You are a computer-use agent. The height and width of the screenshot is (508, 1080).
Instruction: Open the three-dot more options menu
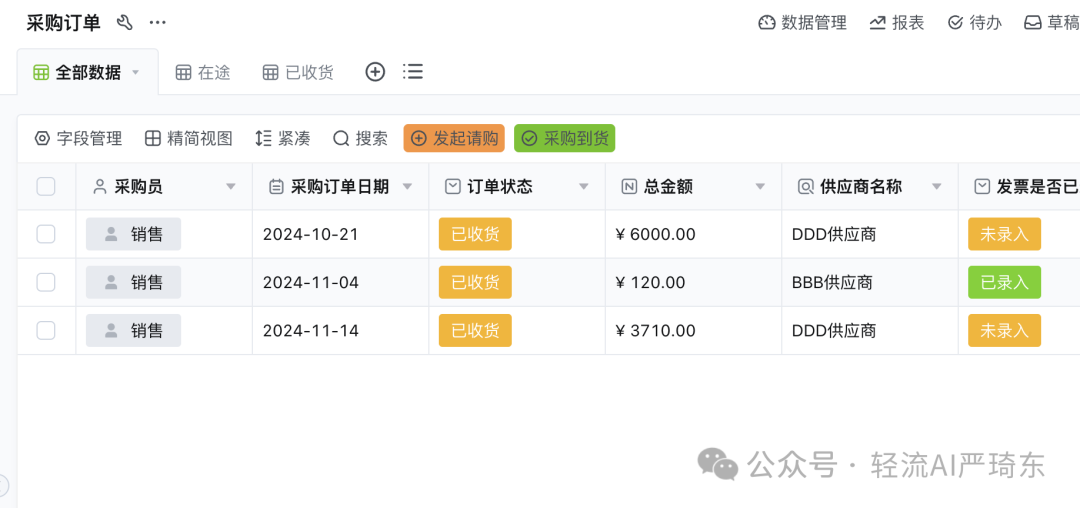point(158,23)
